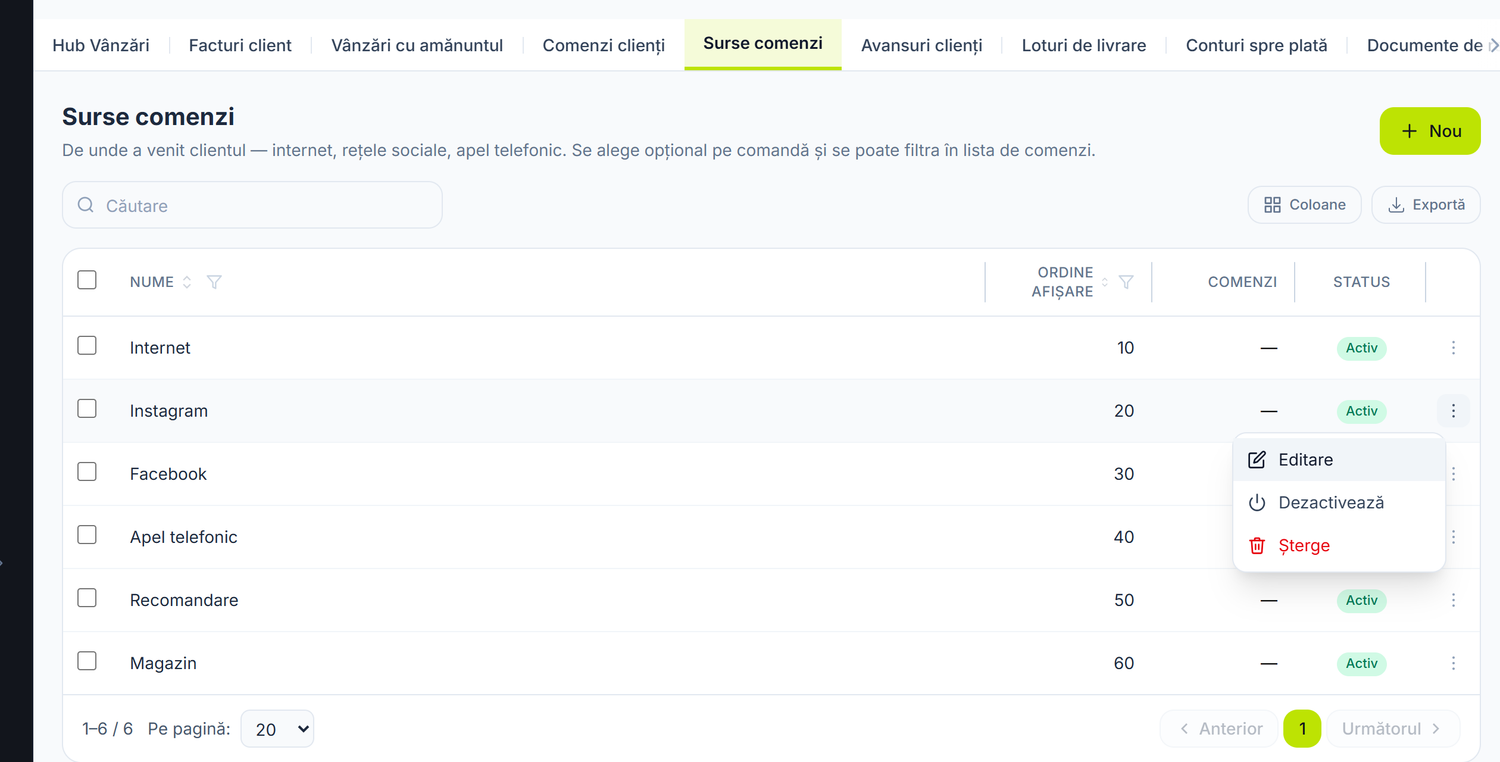Go to the Comenzi clienți tab

click(604, 45)
